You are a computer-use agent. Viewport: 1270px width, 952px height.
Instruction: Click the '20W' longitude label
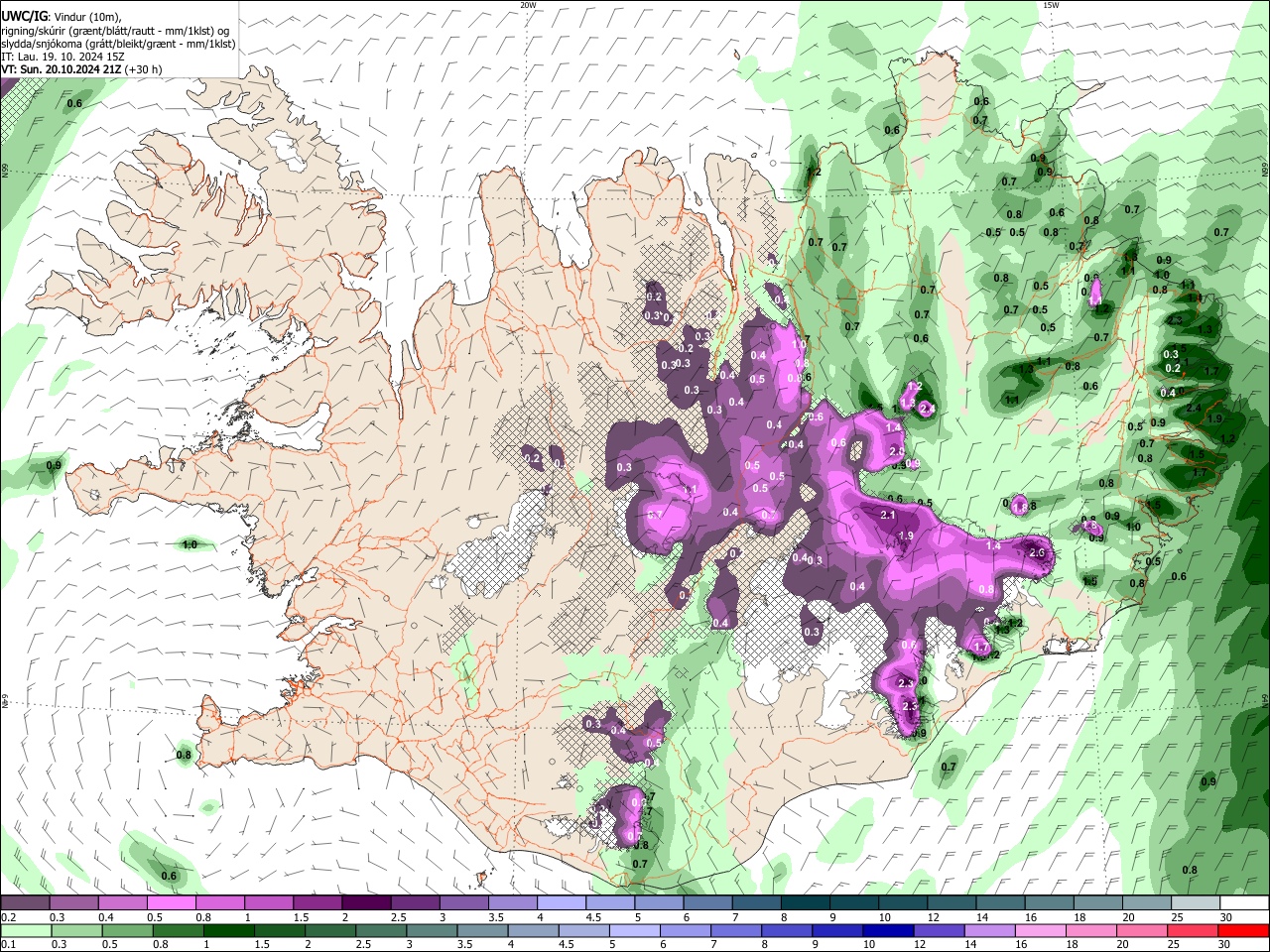[x=528, y=5]
